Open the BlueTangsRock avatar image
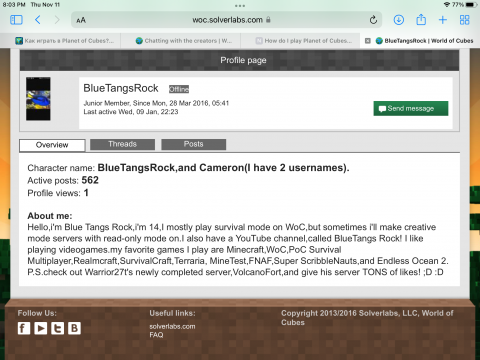Screen dimensions: 480x360 38,99
